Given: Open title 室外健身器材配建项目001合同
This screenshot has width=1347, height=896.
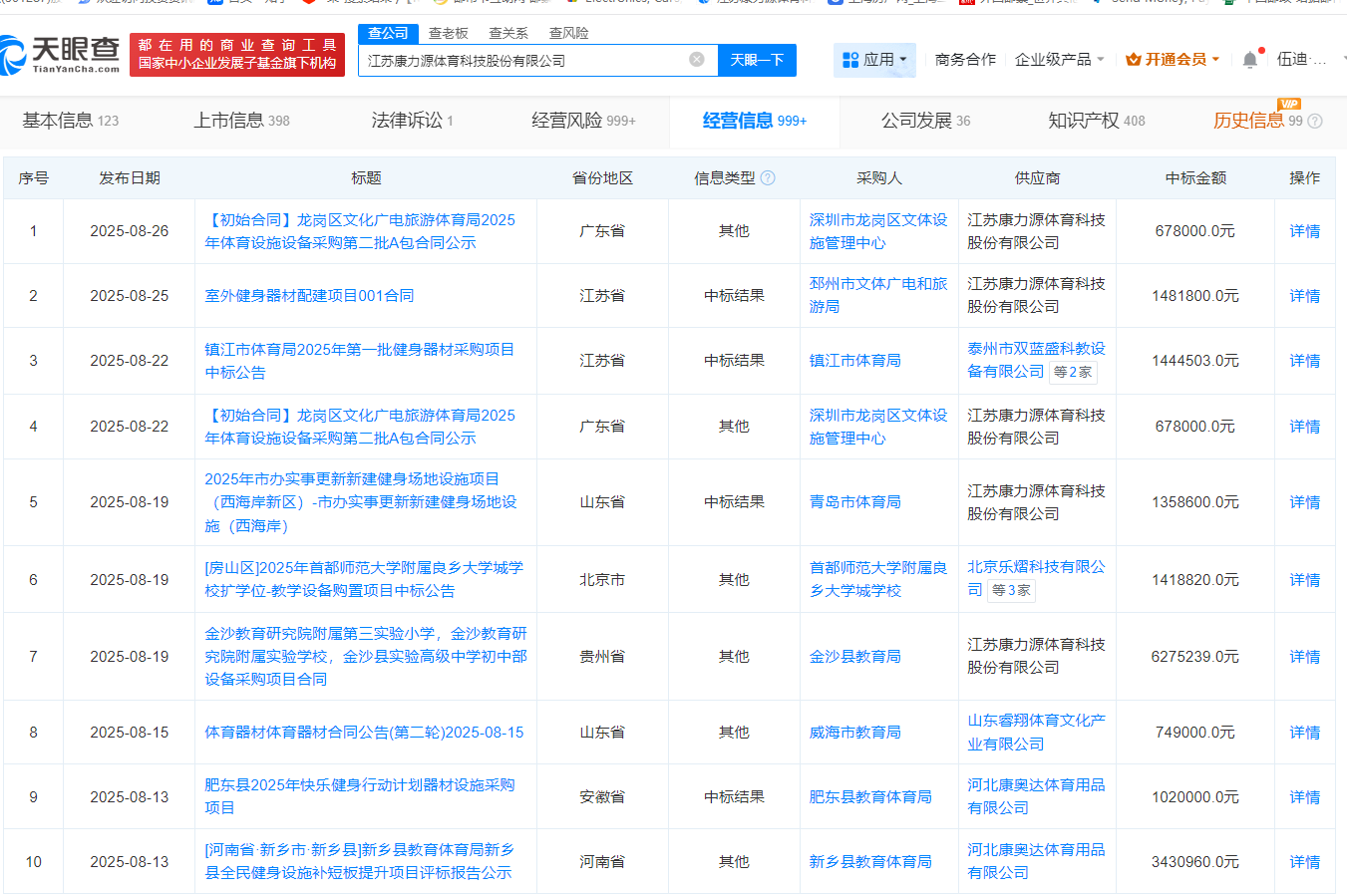Looking at the screenshot, I should (x=309, y=296).
